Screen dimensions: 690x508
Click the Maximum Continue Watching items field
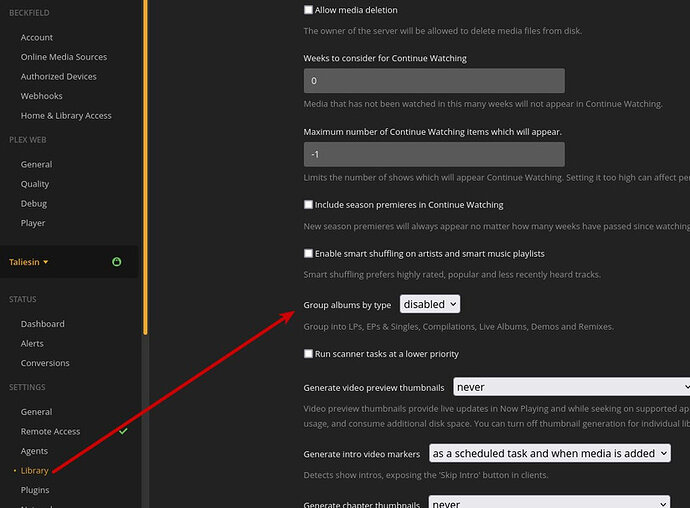point(434,154)
